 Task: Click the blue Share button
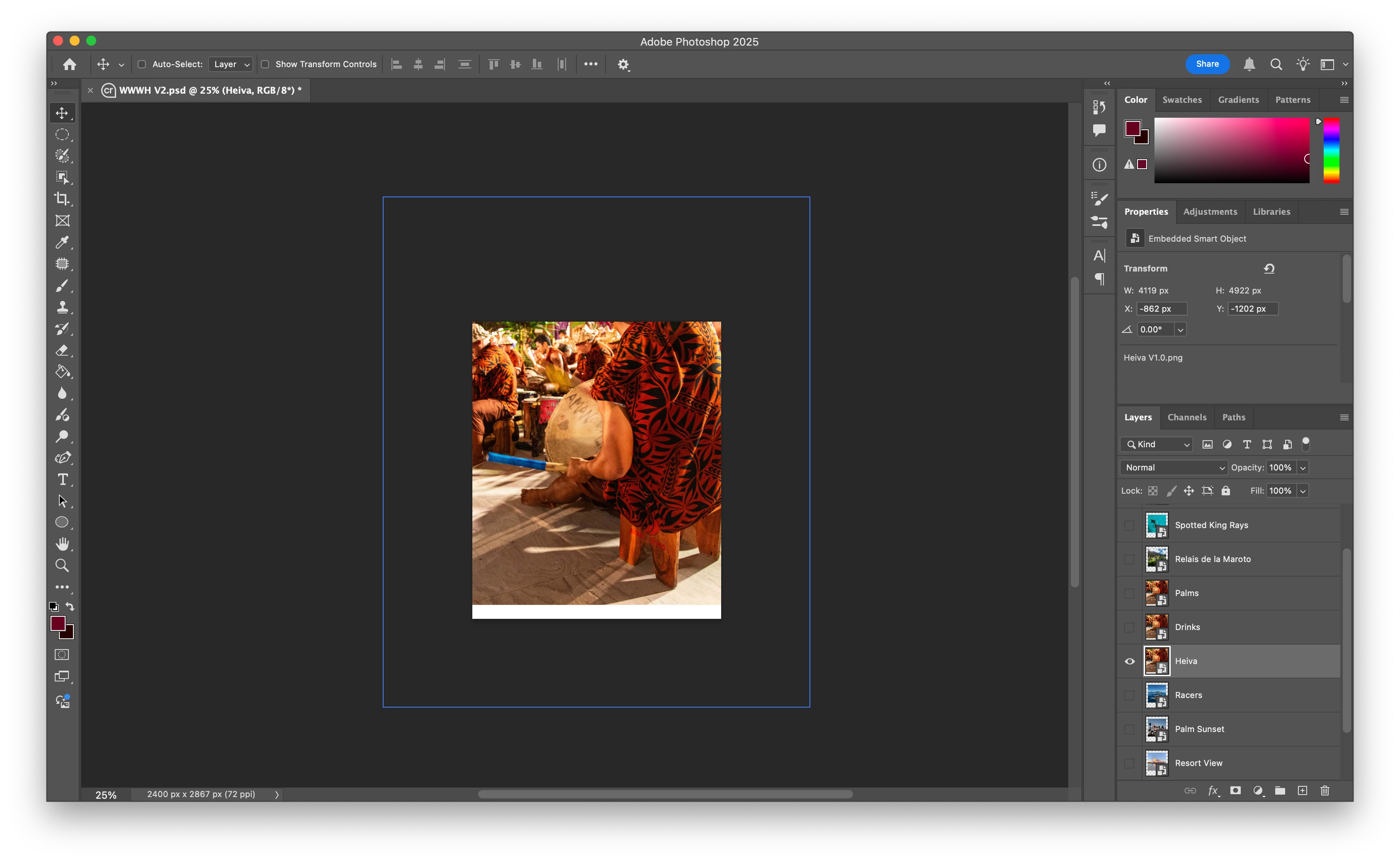[x=1207, y=64]
